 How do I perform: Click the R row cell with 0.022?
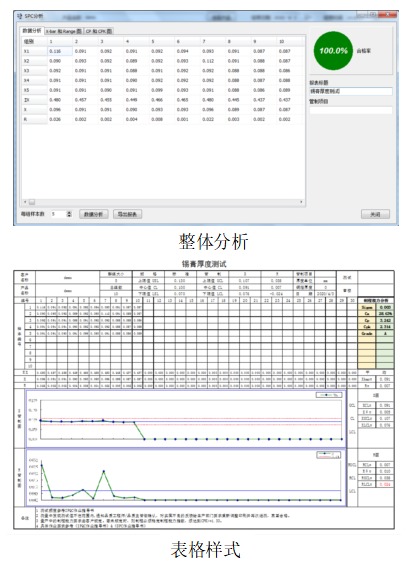tap(213, 119)
